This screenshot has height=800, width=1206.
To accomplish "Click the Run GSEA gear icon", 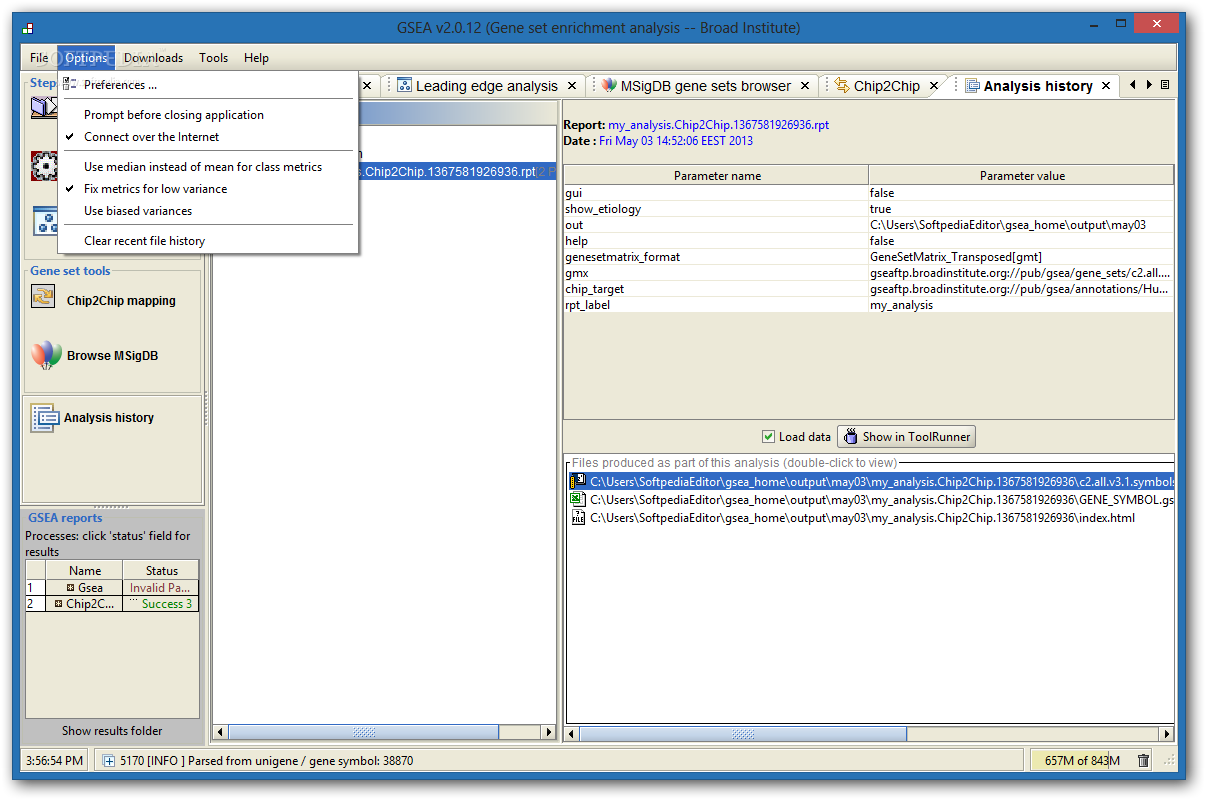I will [x=44, y=166].
